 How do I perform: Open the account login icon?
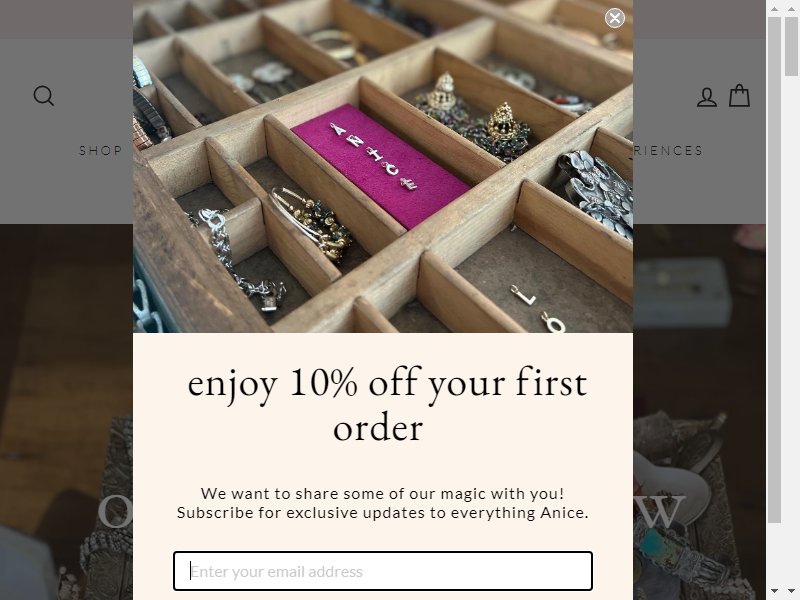(707, 97)
